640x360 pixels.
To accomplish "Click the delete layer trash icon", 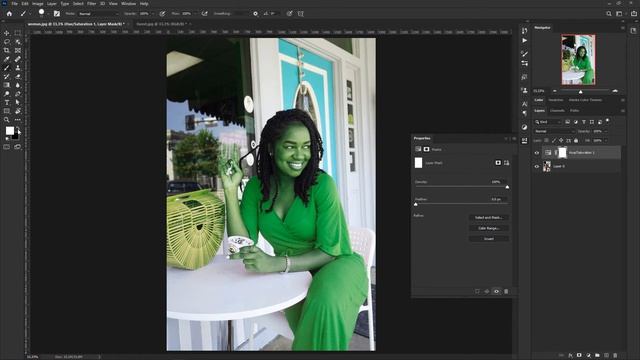I will point(615,356).
